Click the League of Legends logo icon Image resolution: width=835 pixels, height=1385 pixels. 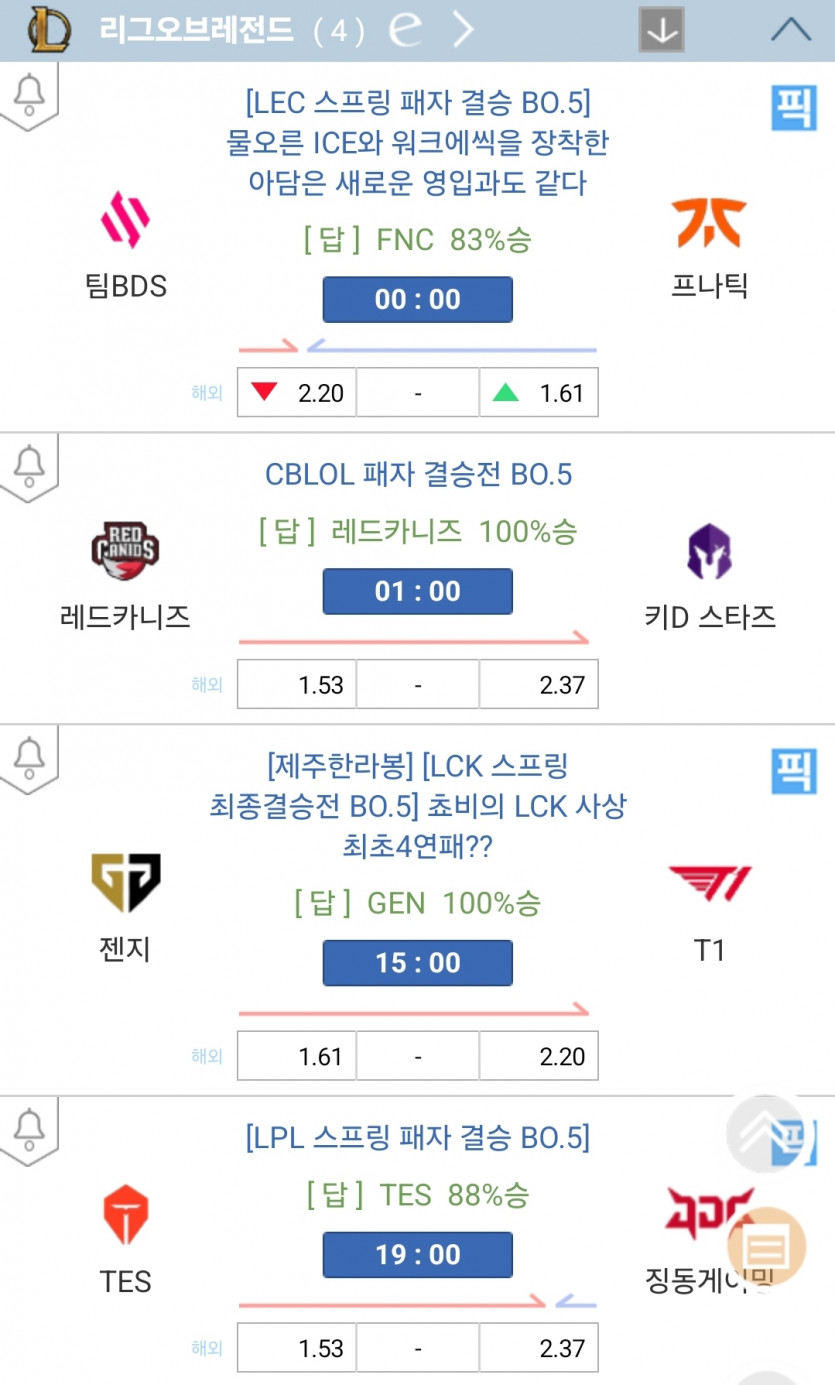coord(47,30)
